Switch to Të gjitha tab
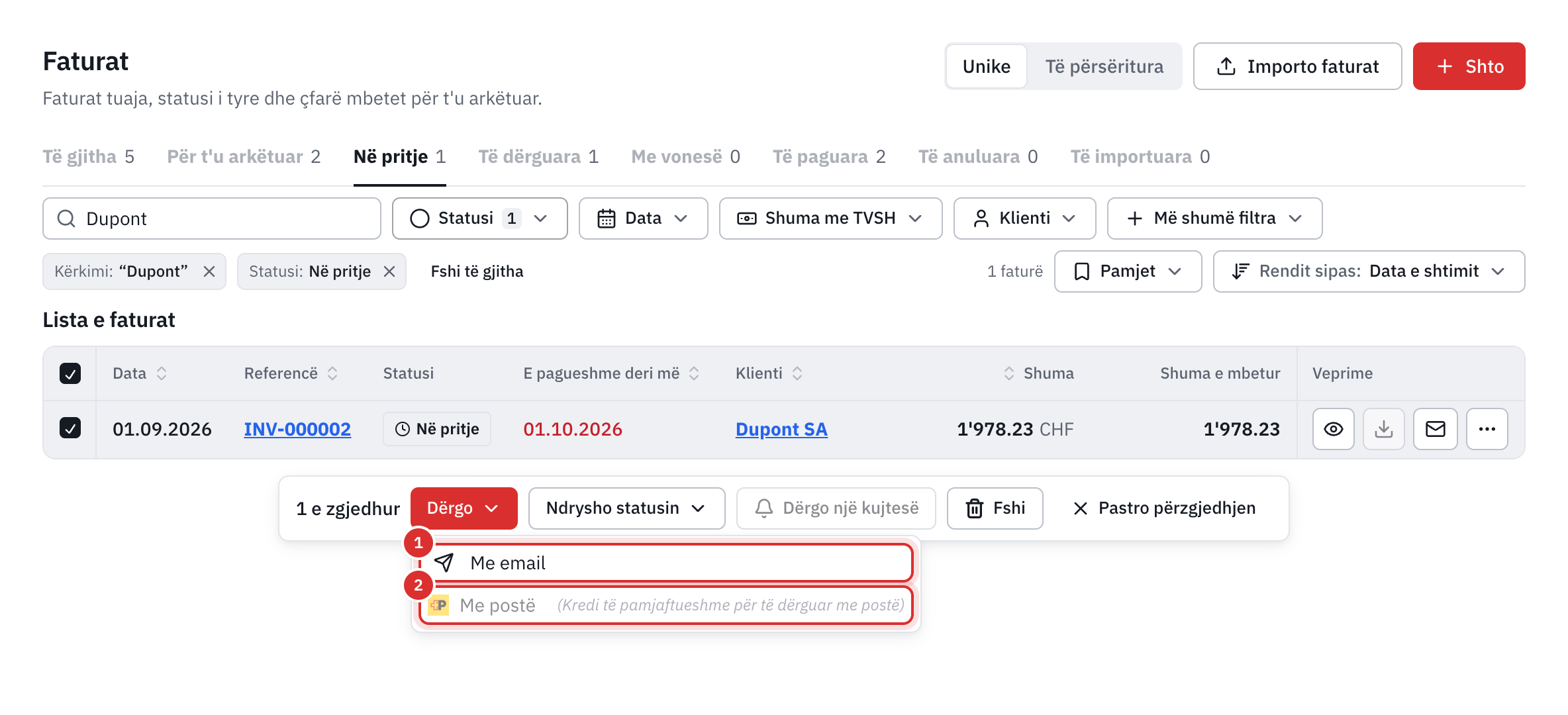 88,157
